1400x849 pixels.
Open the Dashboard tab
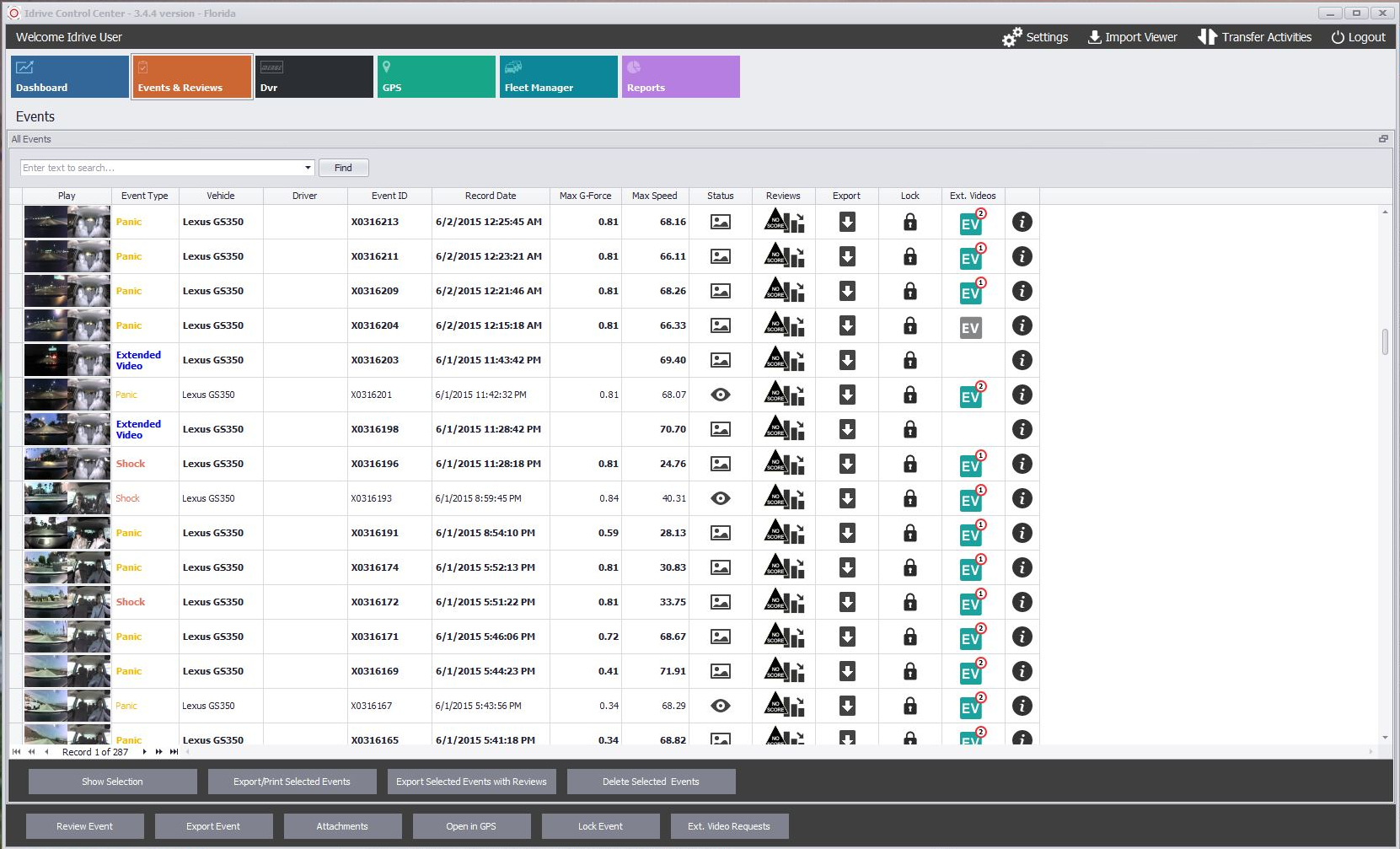pos(70,77)
